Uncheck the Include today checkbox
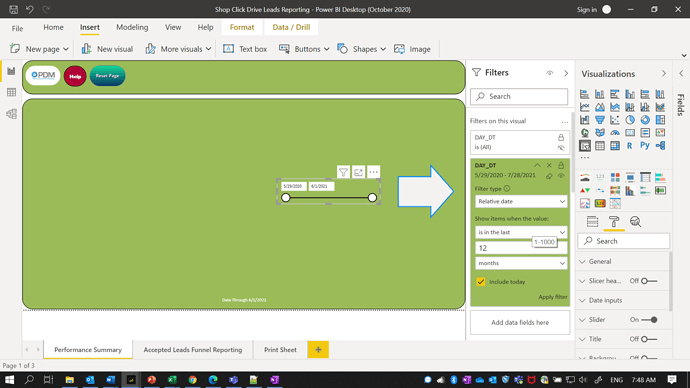 click(x=481, y=282)
